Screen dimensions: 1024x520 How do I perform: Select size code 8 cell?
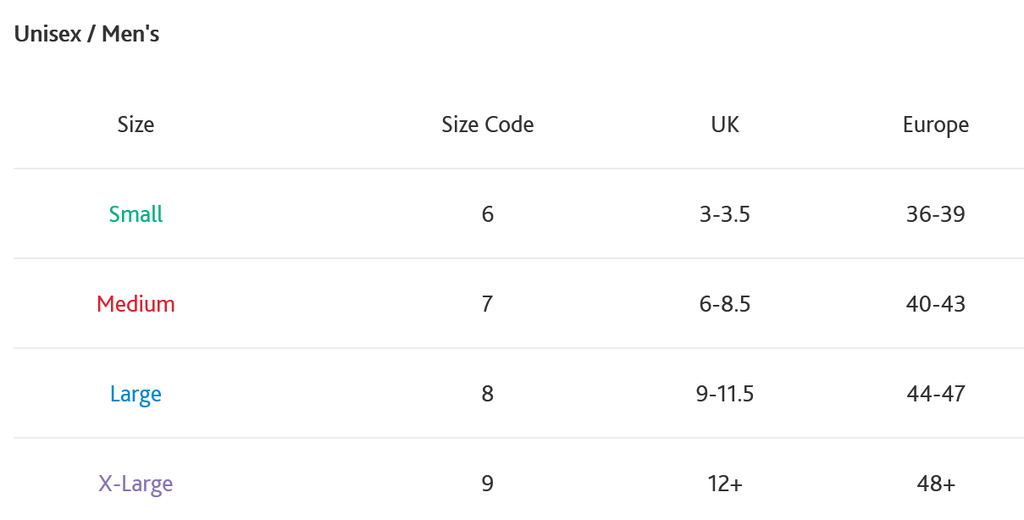487,394
